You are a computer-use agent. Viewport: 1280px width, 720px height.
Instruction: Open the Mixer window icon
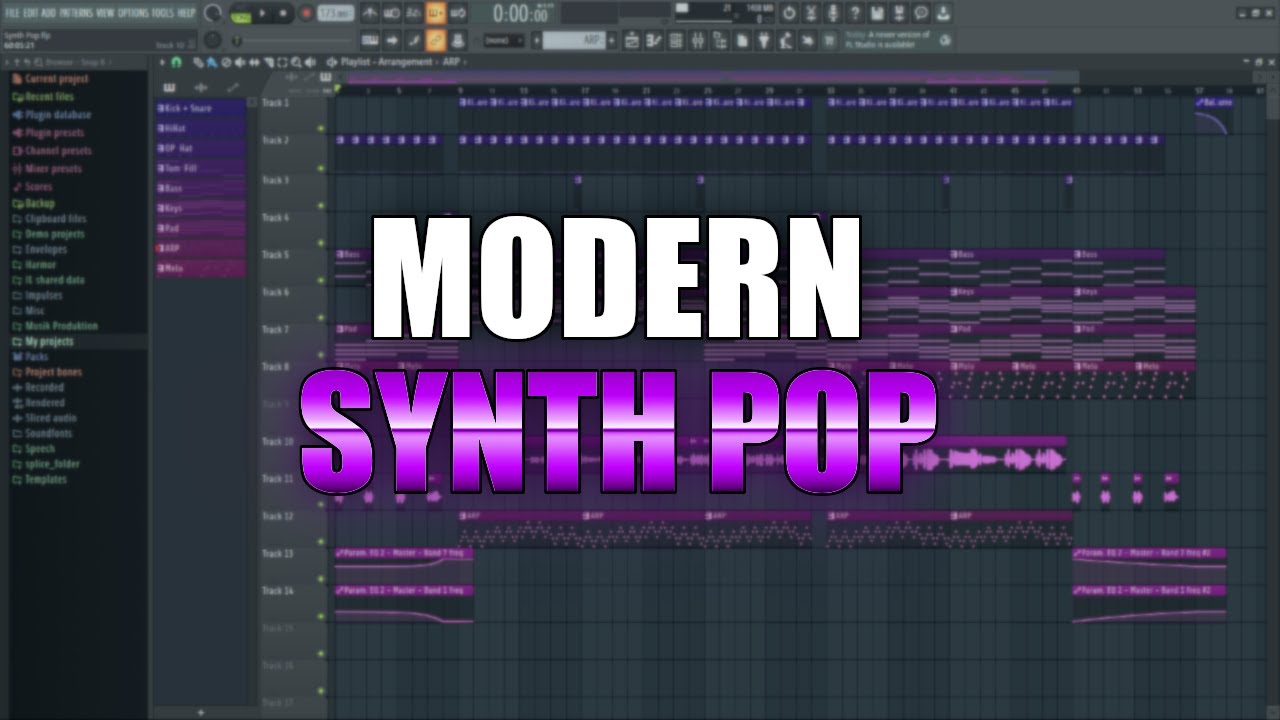(698, 40)
